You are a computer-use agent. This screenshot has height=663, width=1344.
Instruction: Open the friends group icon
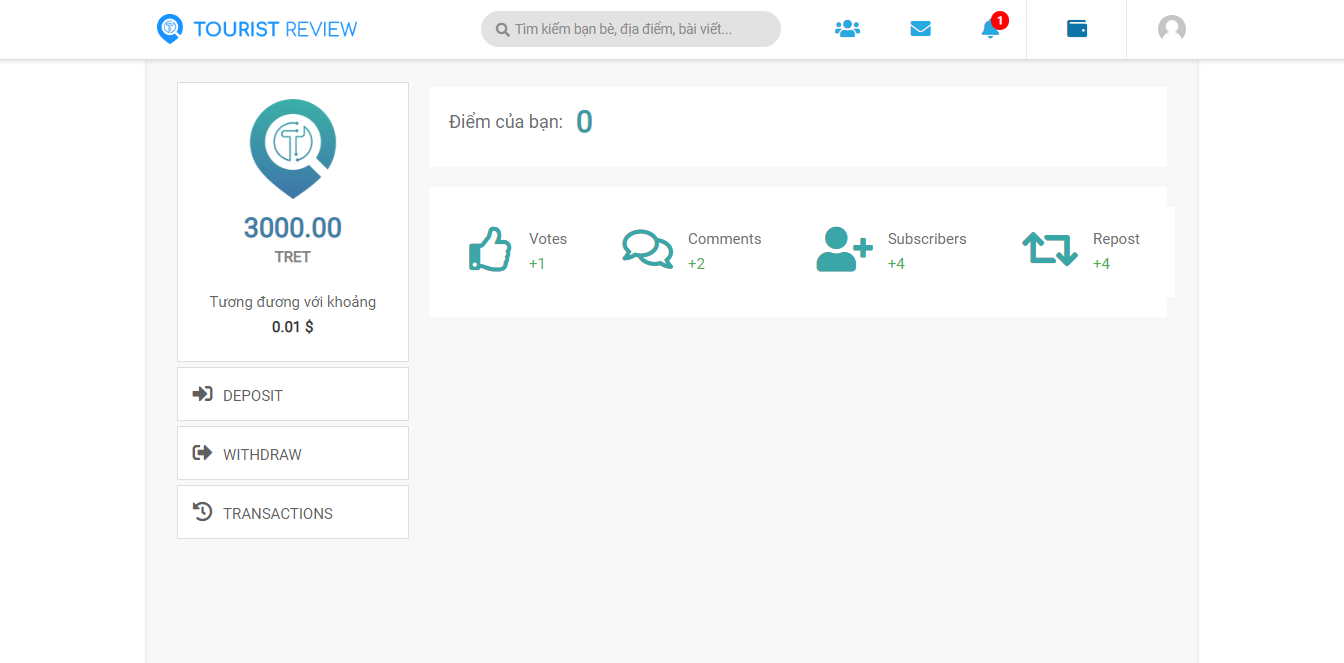(x=847, y=29)
